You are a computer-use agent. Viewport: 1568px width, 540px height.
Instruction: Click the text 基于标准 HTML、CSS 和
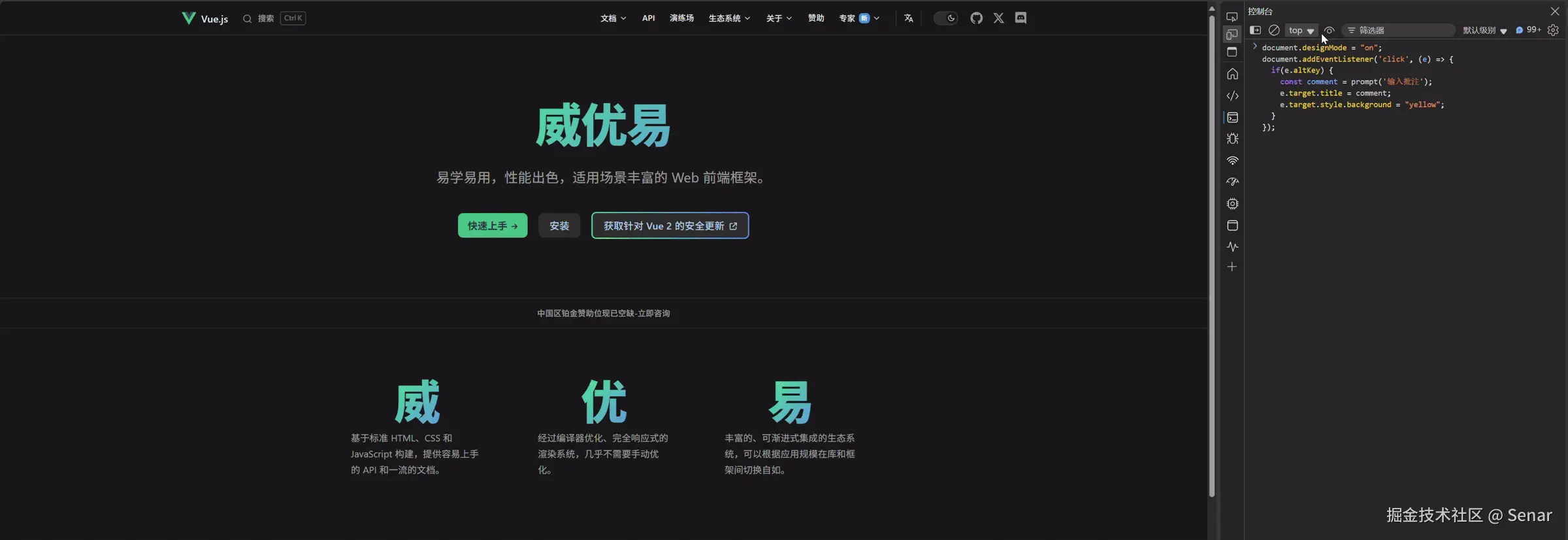pos(401,438)
